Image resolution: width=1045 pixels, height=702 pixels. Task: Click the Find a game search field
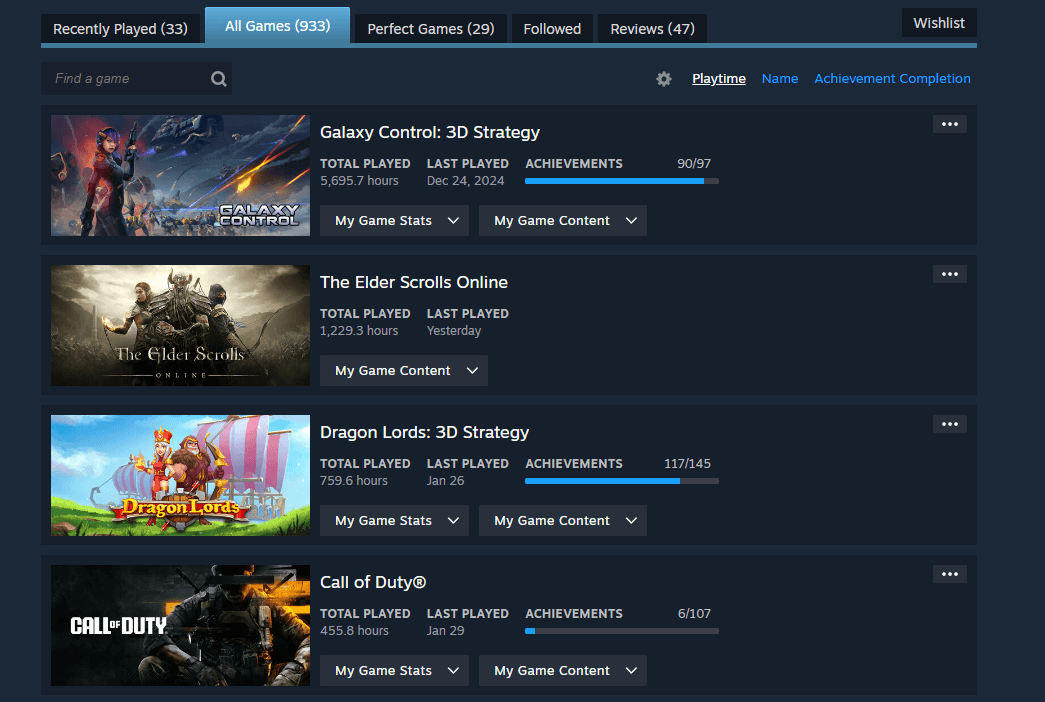coord(125,79)
